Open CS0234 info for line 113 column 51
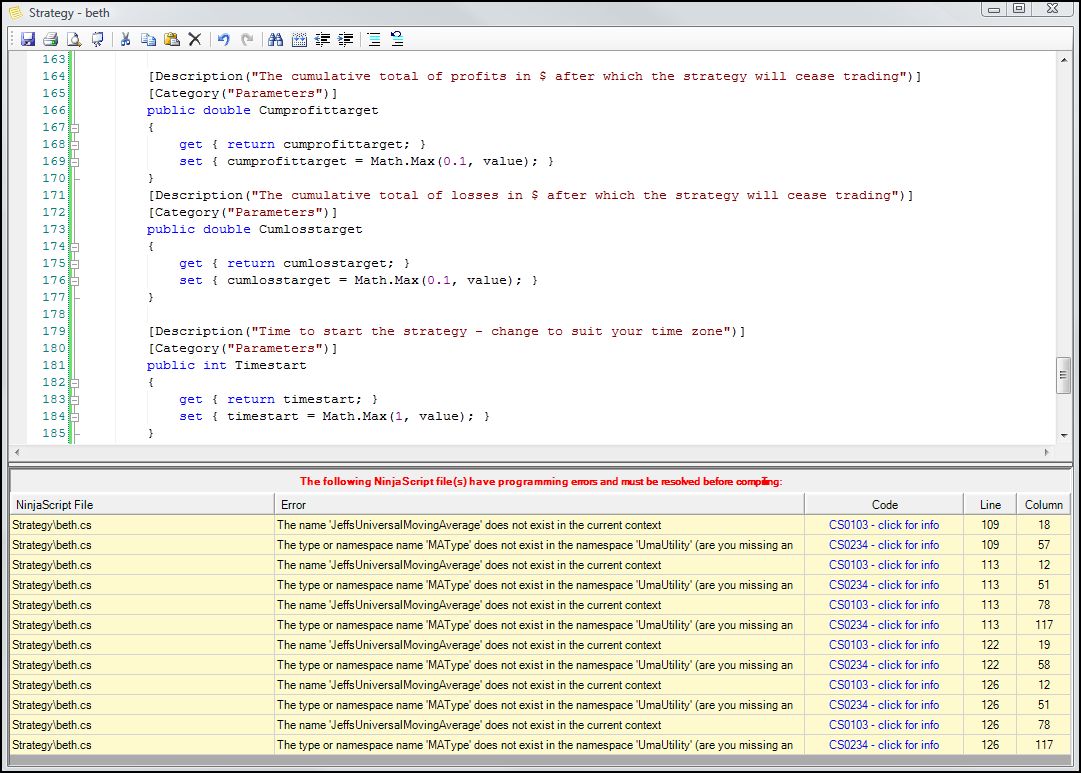 [884, 585]
